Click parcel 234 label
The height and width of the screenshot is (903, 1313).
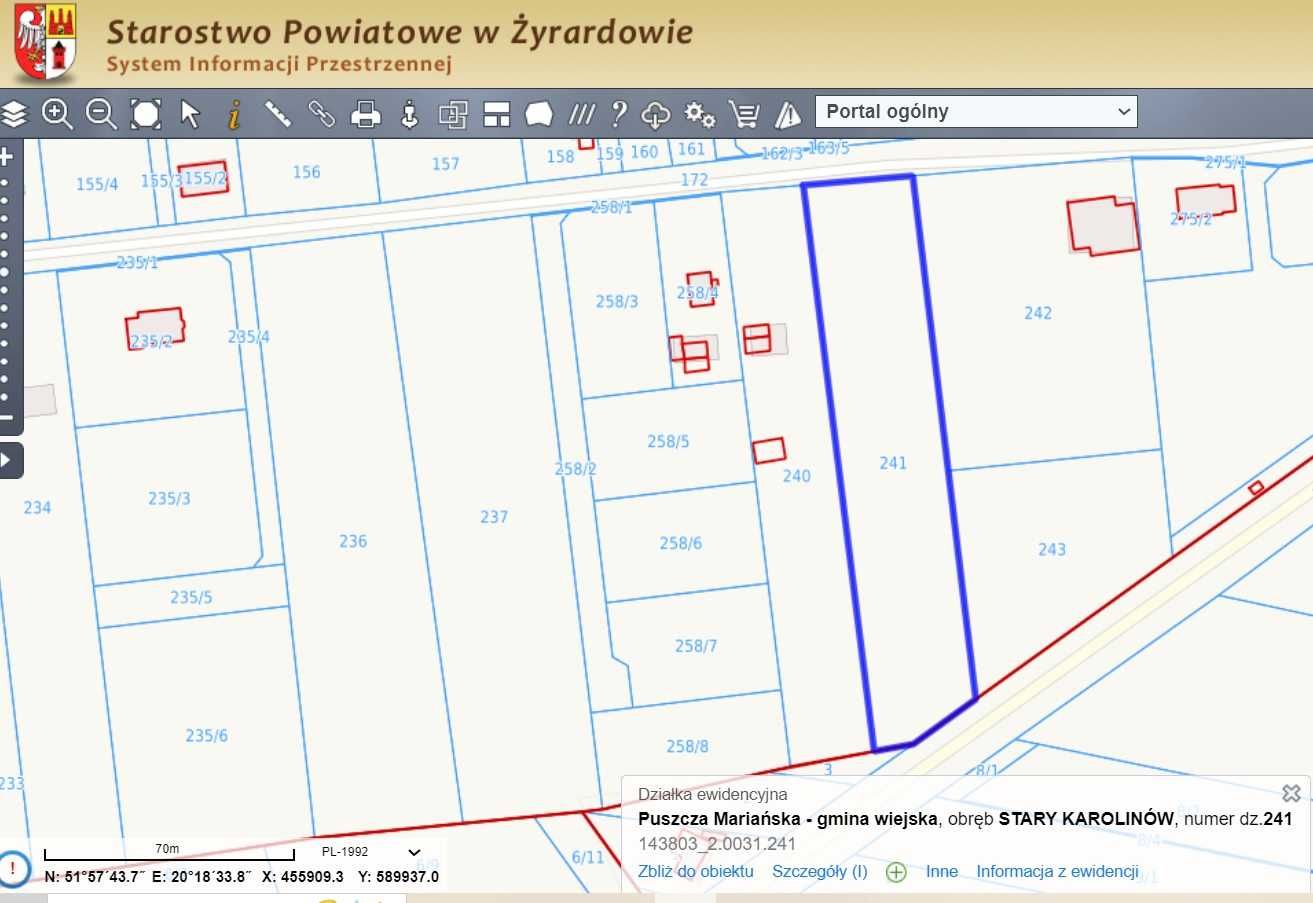pyautogui.click(x=37, y=507)
